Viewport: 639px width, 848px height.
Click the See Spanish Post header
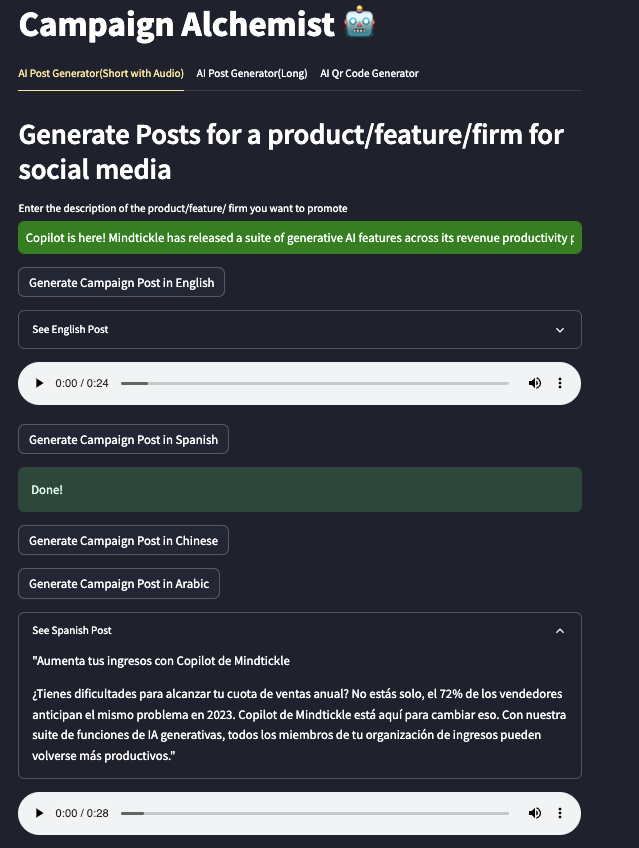click(72, 630)
